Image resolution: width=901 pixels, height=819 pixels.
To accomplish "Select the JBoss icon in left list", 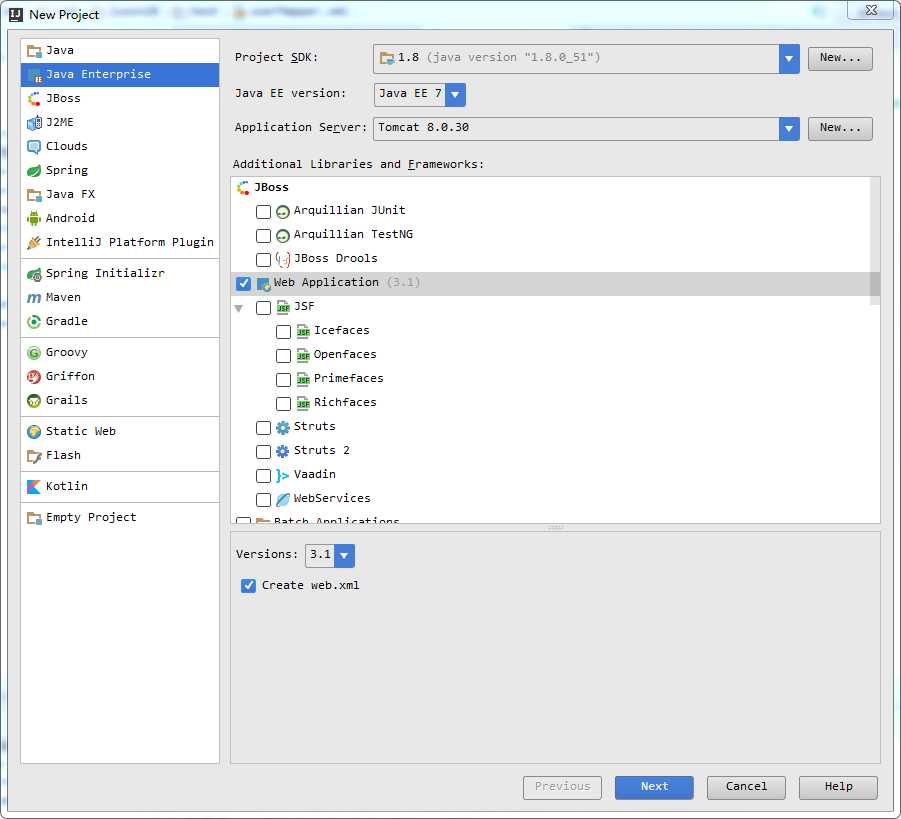I will coord(34,99).
